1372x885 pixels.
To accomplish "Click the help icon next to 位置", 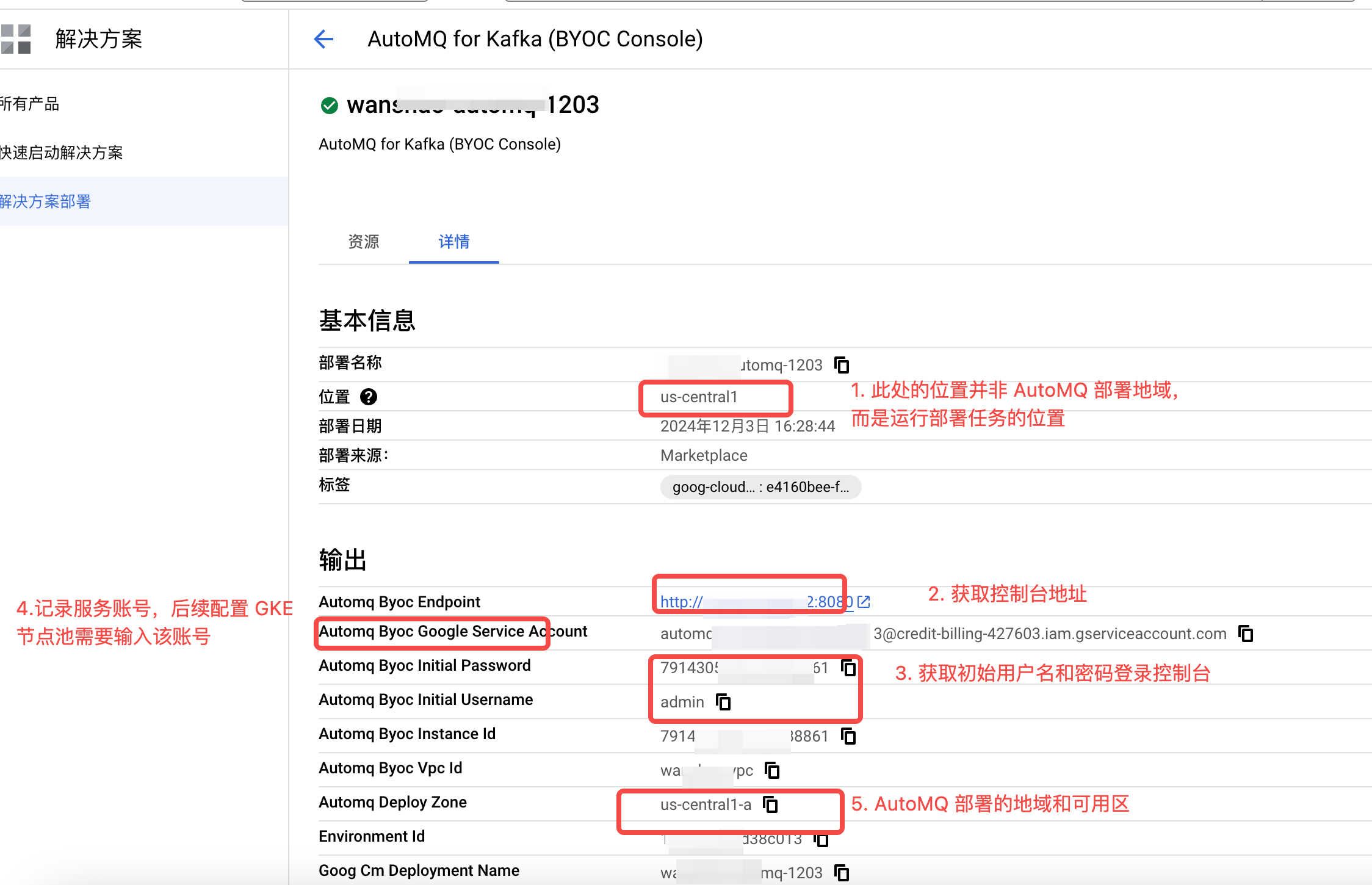I will [x=368, y=397].
